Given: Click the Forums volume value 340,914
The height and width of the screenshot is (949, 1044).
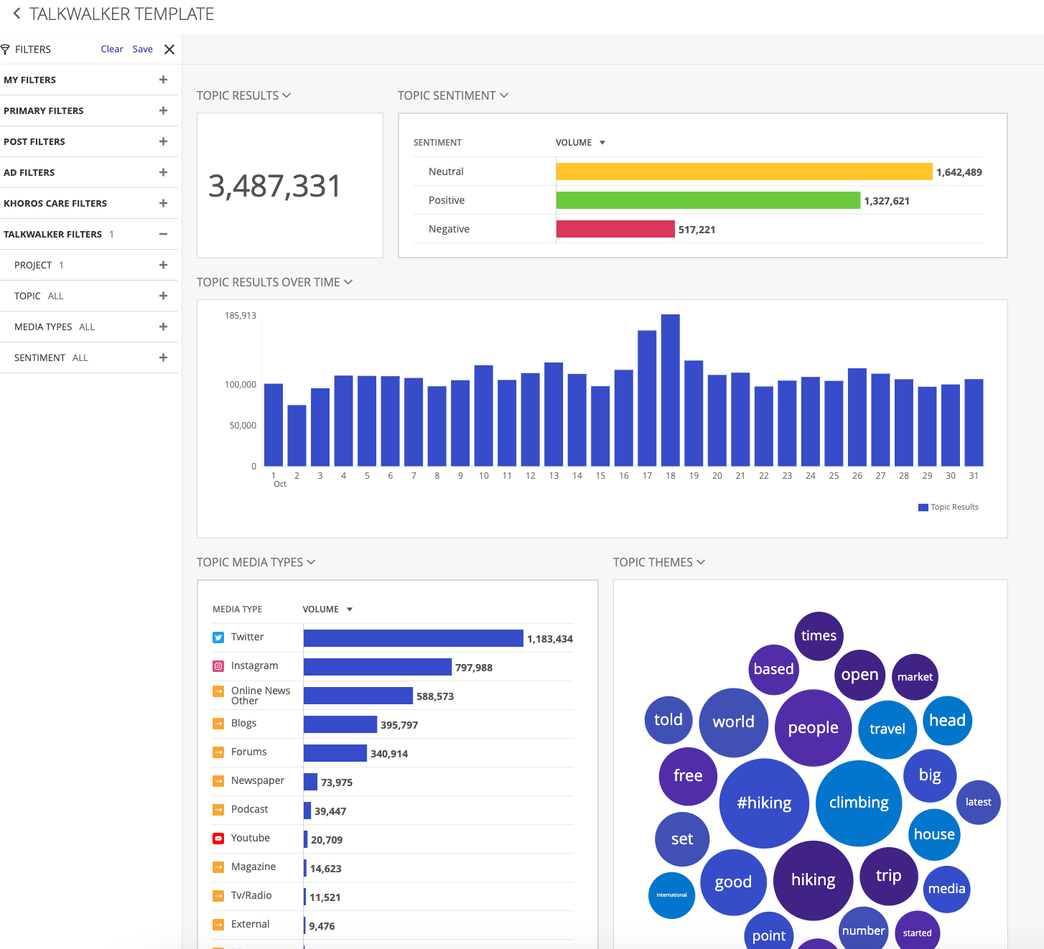Looking at the screenshot, I should 390,754.
